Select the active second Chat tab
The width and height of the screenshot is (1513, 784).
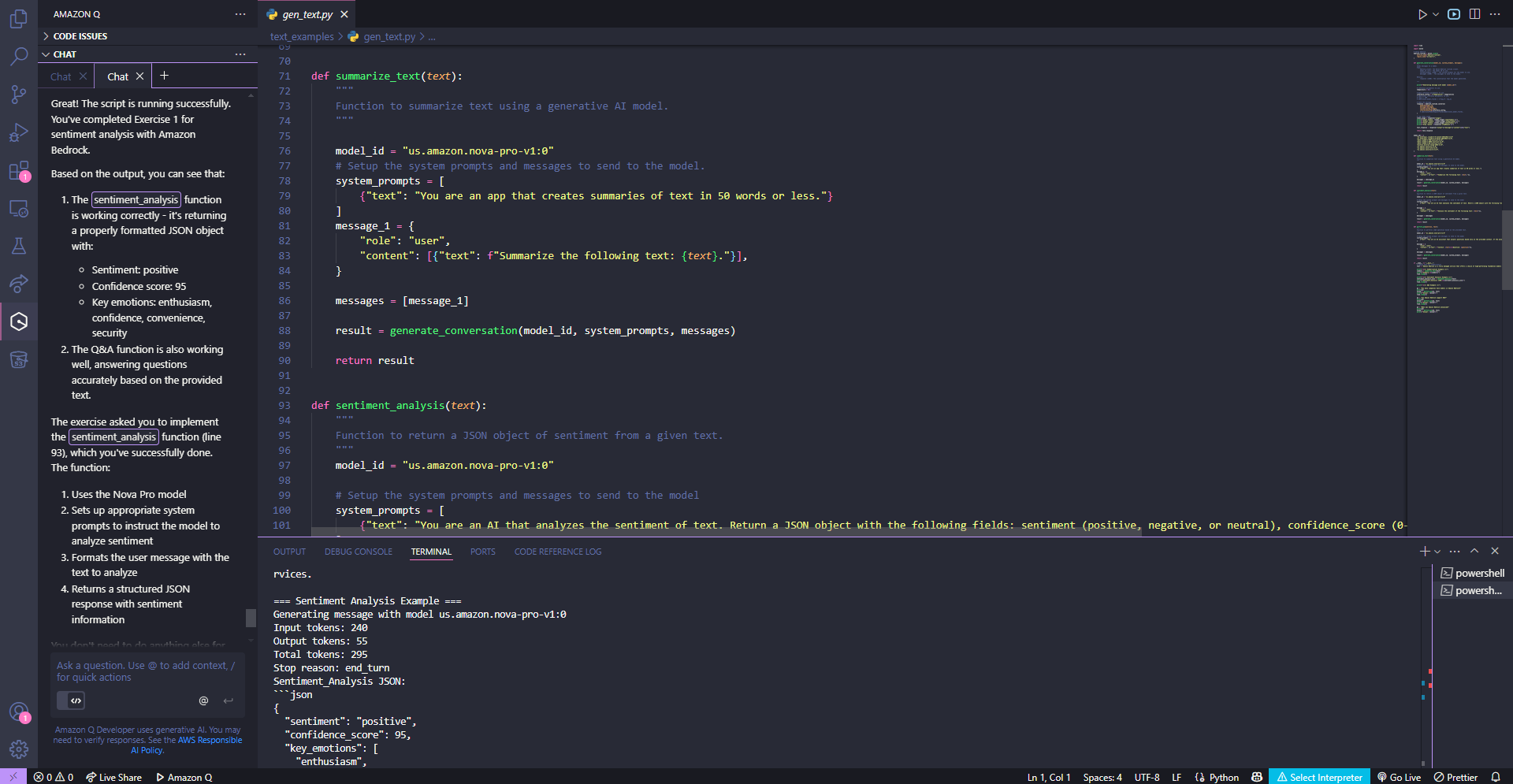(117, 76)
